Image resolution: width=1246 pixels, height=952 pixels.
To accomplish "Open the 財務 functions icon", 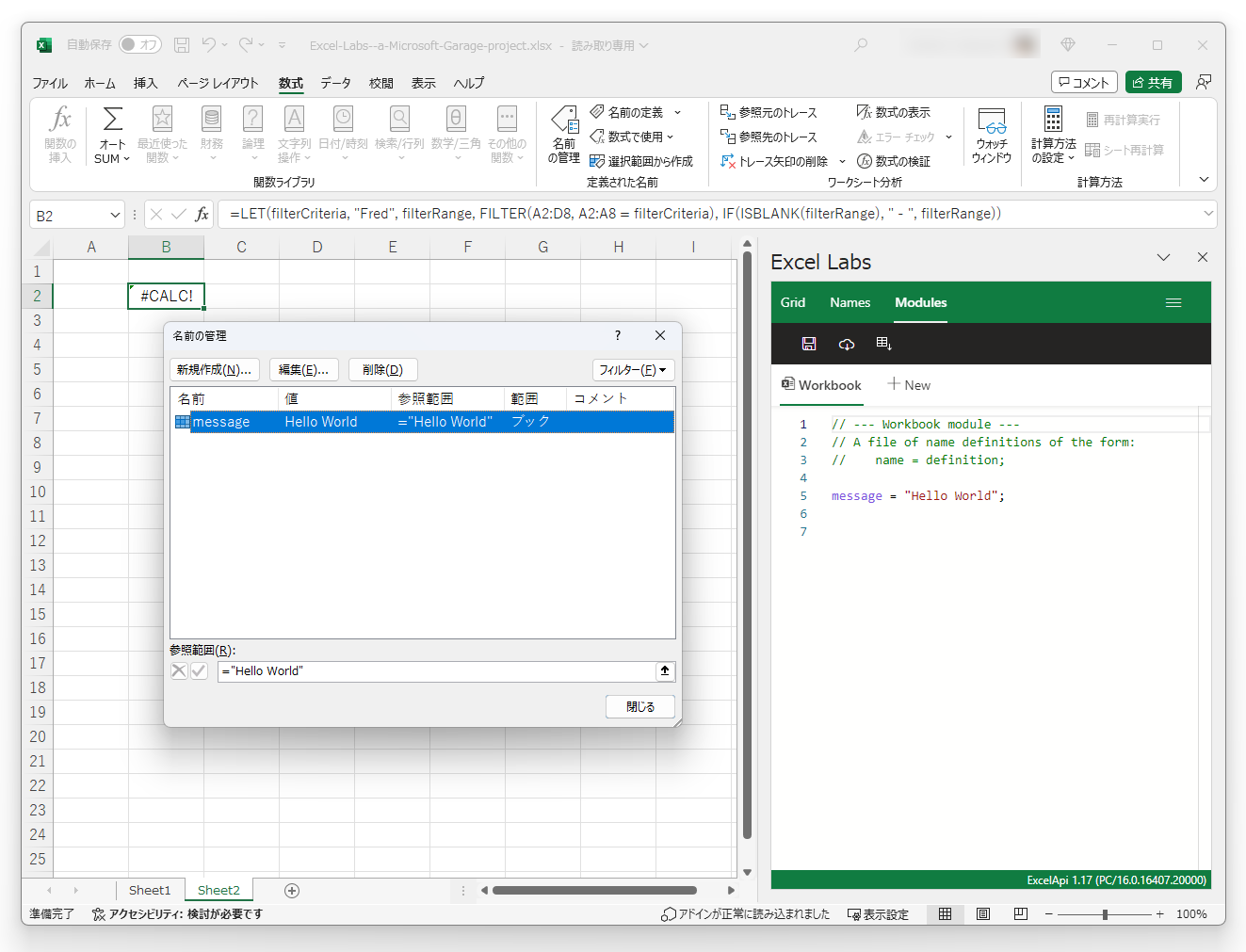I will coord(211,134).
